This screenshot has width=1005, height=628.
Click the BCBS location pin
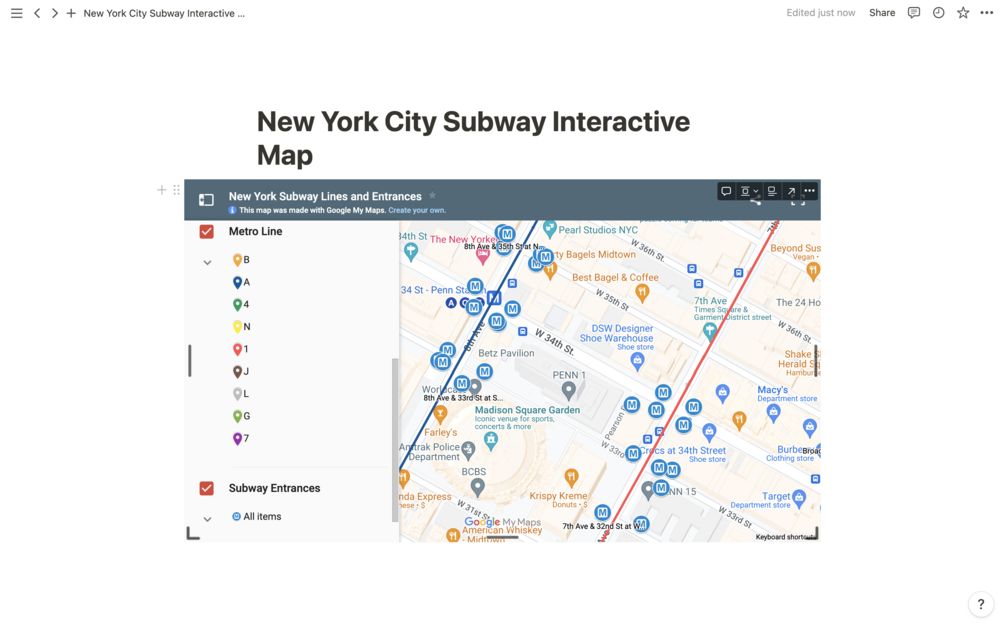coord(478,488)
